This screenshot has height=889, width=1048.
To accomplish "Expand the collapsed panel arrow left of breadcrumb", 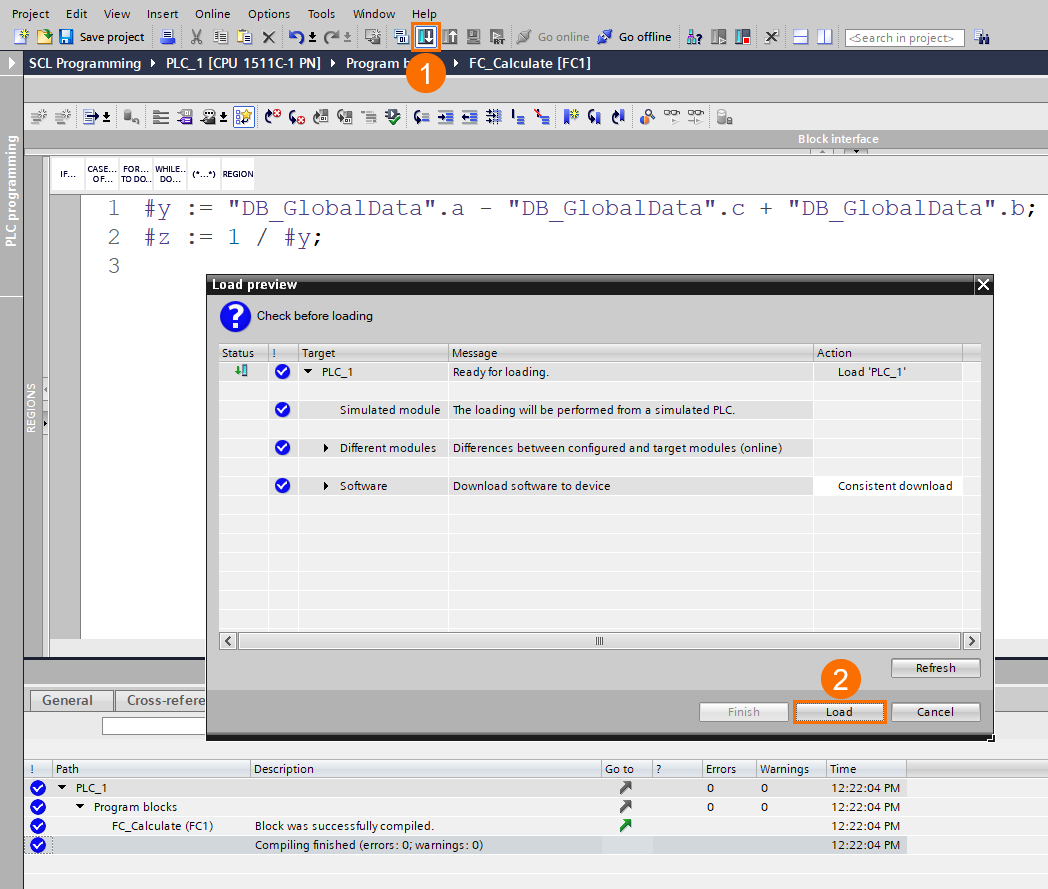I will pyautogui.click(x=11, y=64).
